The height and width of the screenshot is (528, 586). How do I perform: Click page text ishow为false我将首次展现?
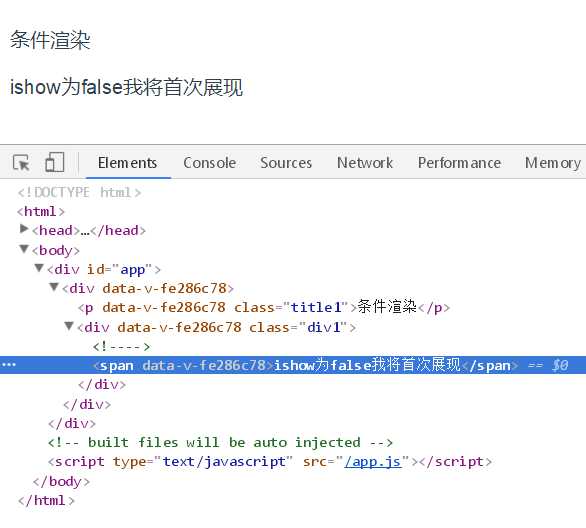[126, 87]
